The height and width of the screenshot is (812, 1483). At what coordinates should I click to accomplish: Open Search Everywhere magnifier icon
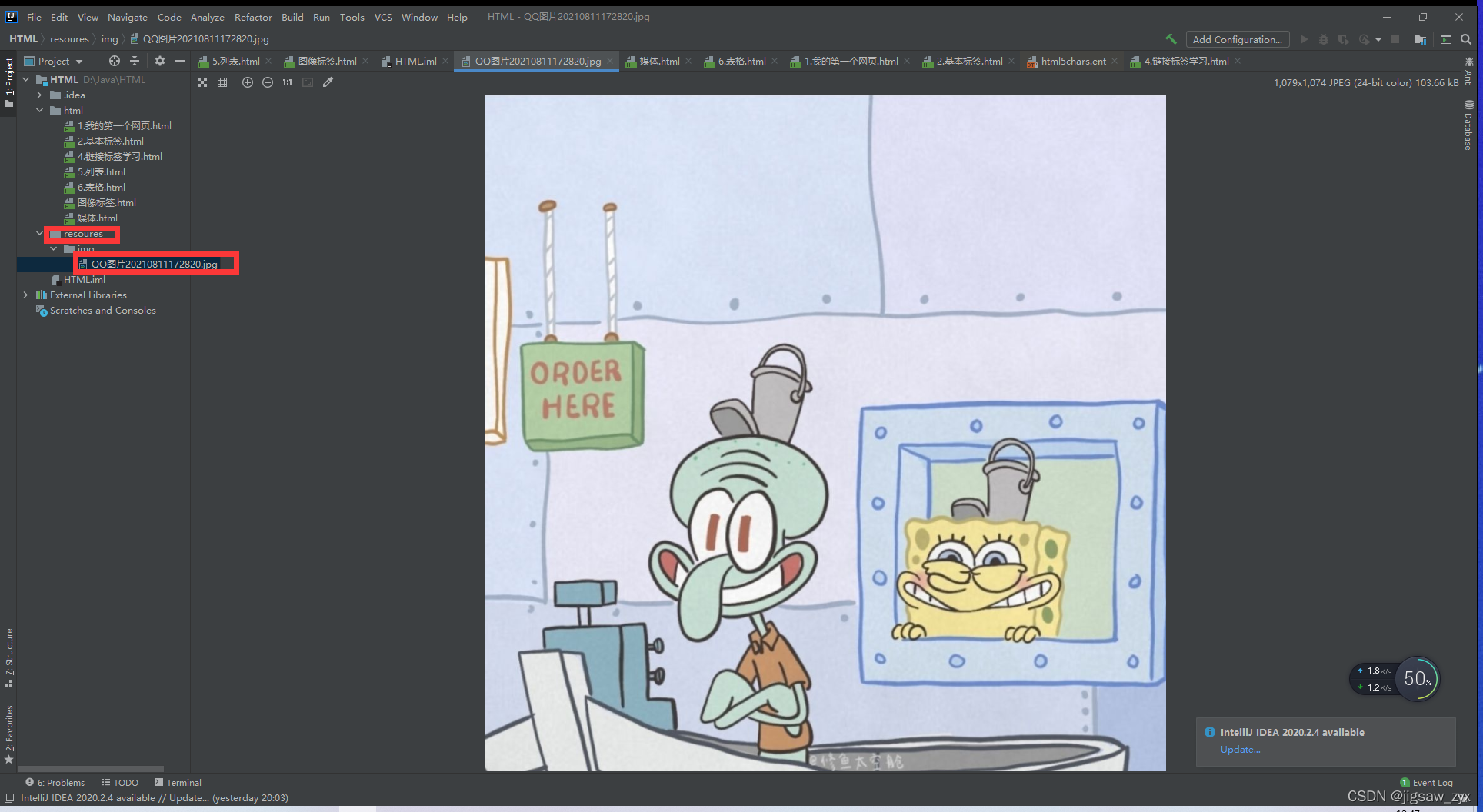1466,39
